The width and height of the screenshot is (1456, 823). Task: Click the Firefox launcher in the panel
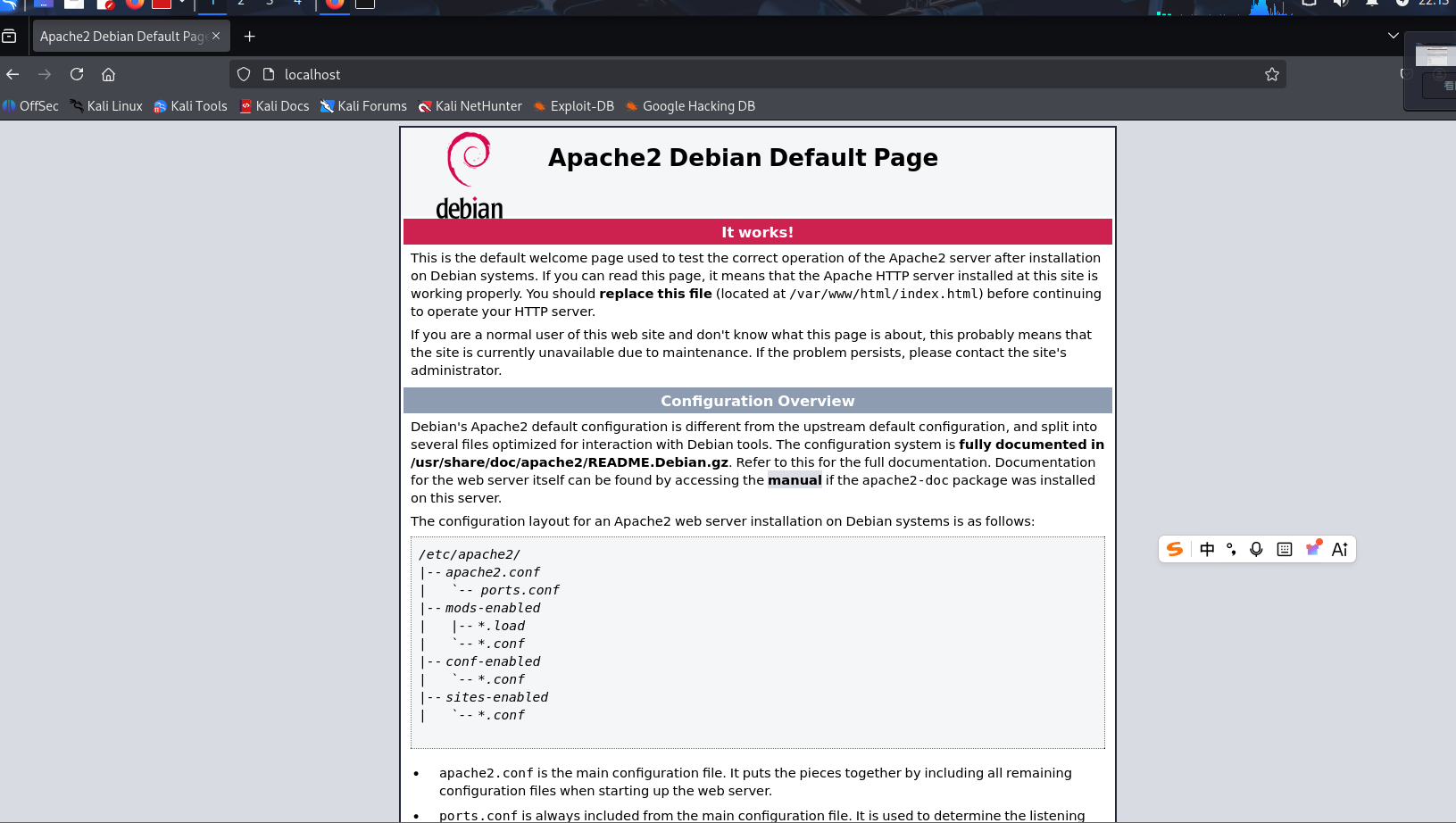135,4
